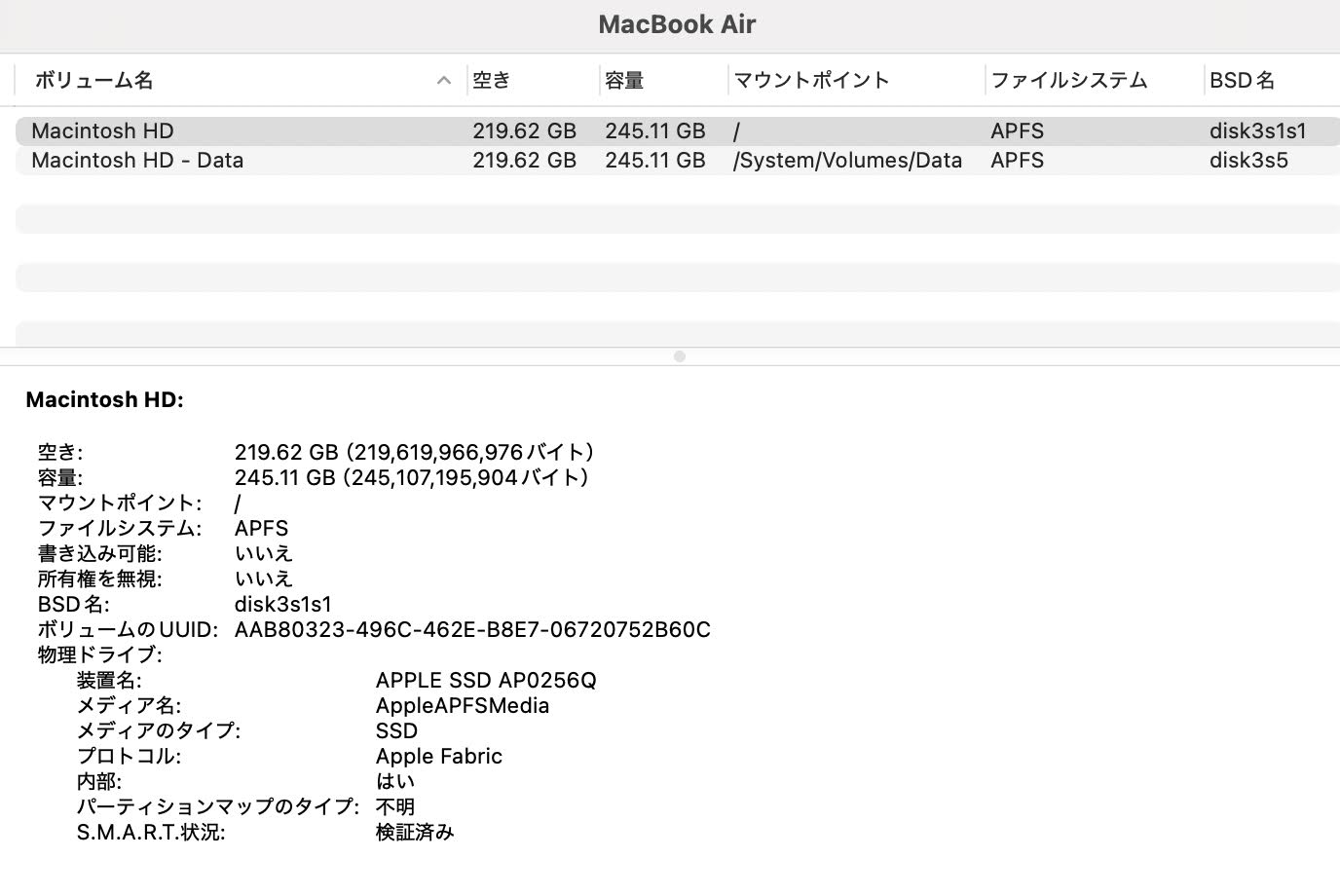Sort by the BSD名 column header
This screenshot has width=1340, height=896.
tap(1243, 81)
